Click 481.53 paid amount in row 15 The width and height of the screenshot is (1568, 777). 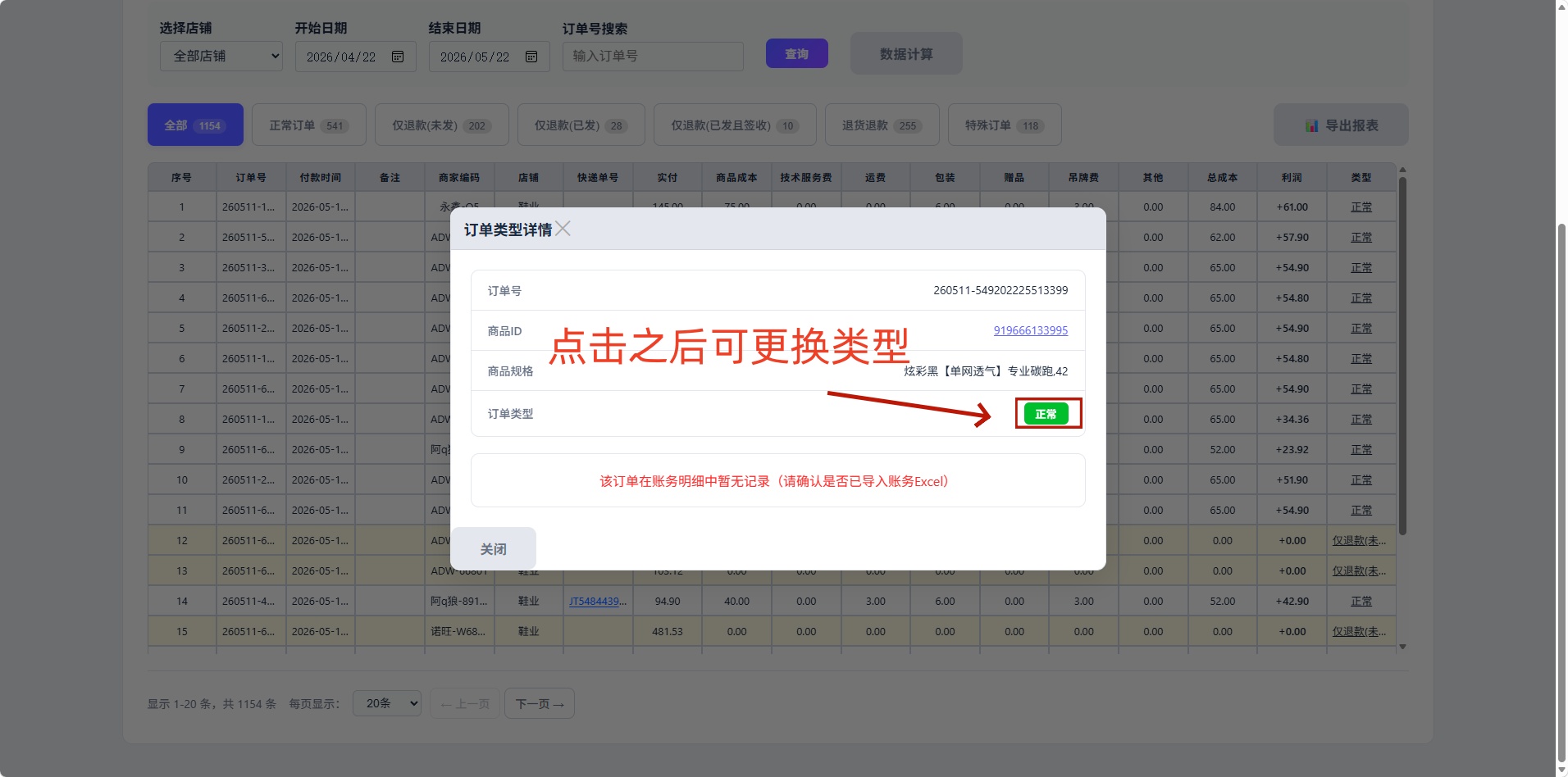coord(668,631)
